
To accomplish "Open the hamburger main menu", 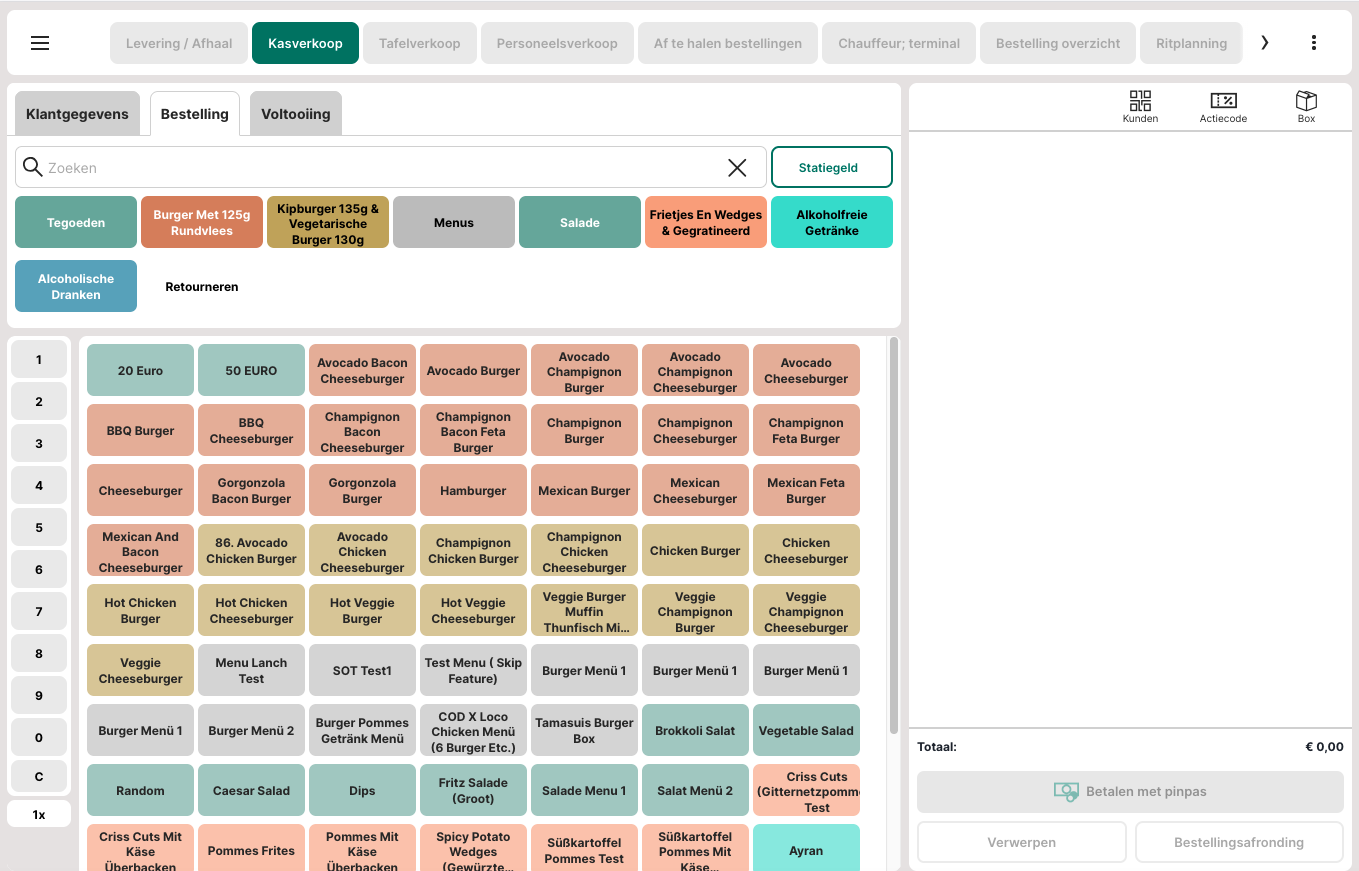I will tap(40, 43).
